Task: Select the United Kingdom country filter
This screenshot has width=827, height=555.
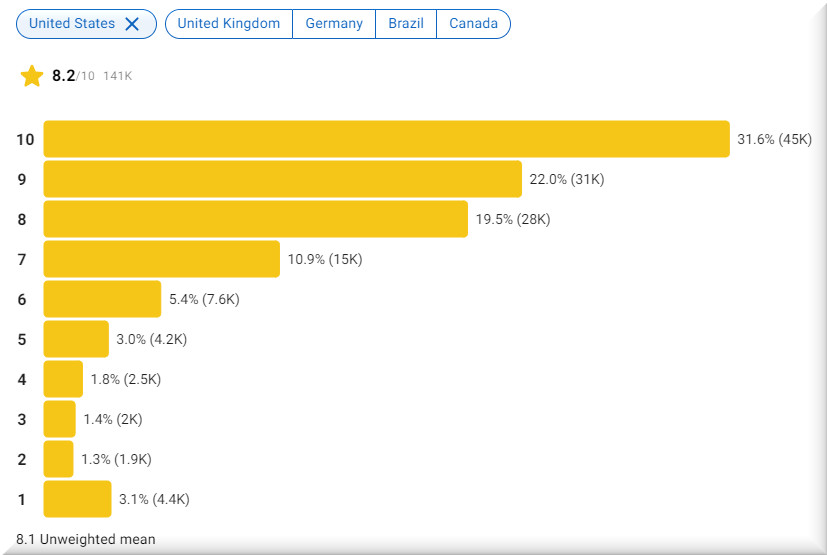Action: [229, 24]
